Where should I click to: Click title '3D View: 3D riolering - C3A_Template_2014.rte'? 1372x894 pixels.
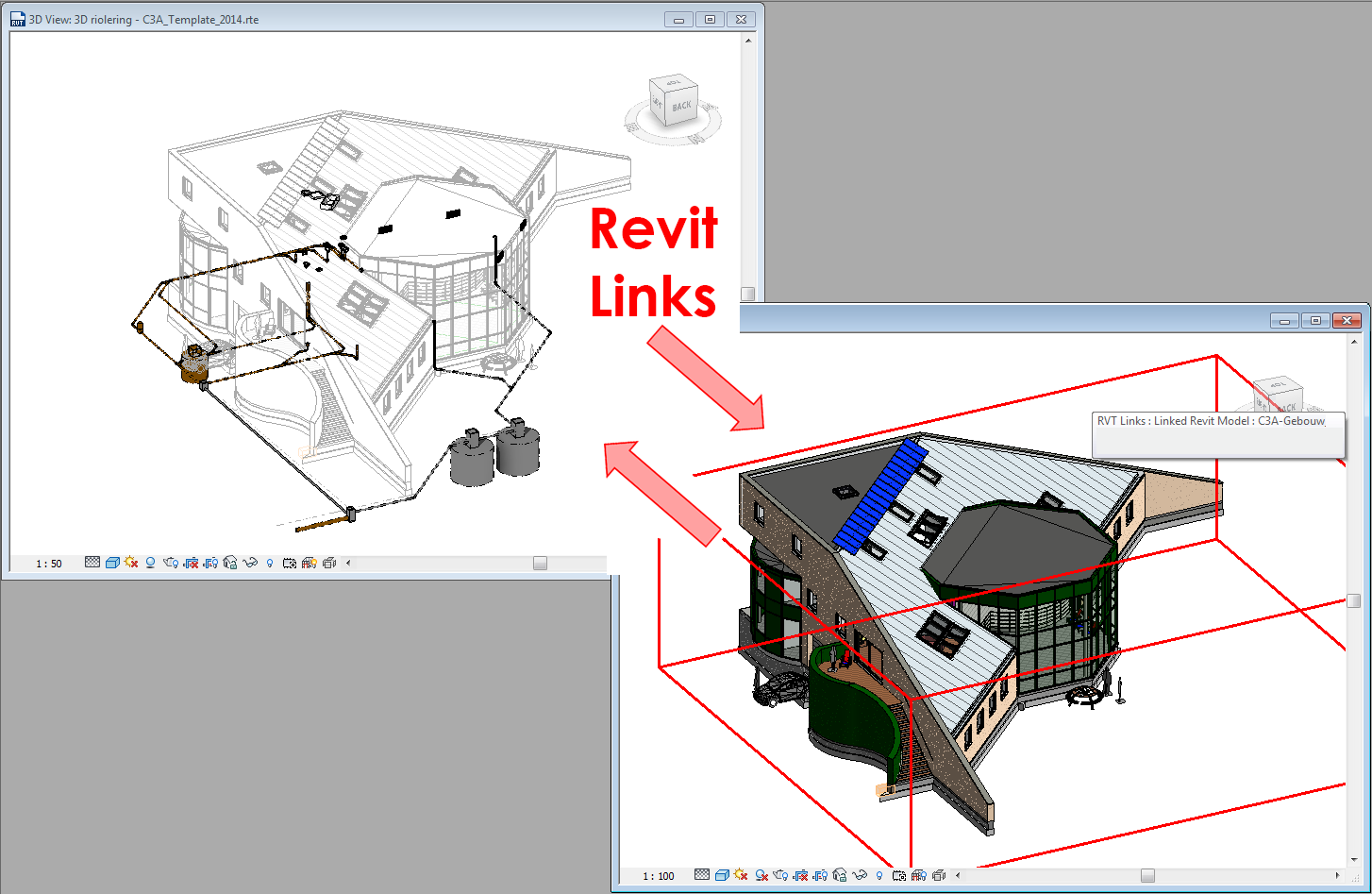pos(143,19)
